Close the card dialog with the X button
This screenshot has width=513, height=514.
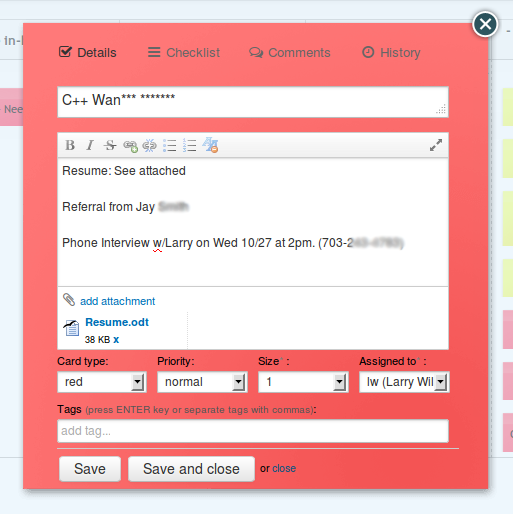pyautogui.click(x=485, y=24)
